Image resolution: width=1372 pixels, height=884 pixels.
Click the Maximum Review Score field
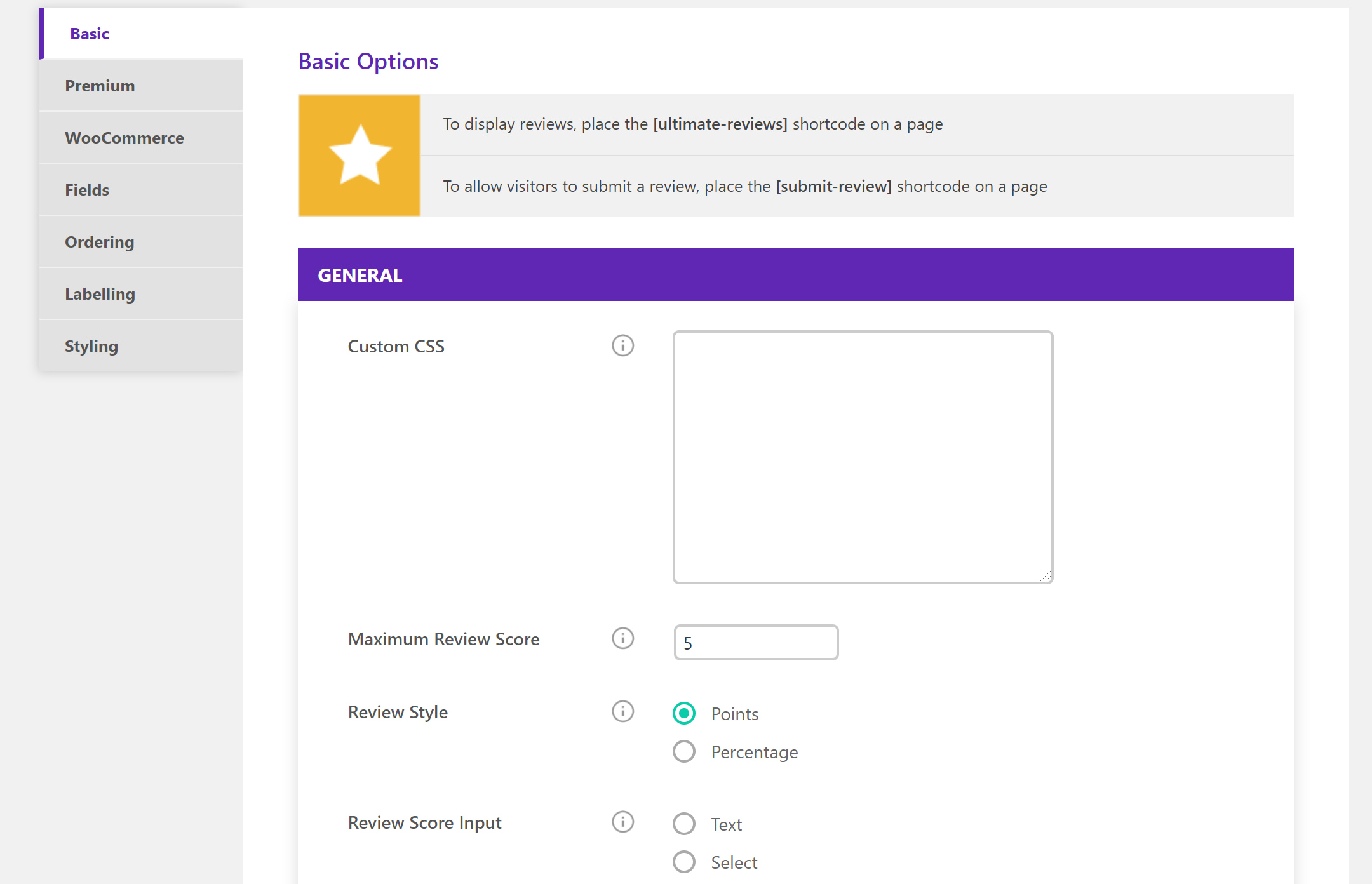(755, 642)
